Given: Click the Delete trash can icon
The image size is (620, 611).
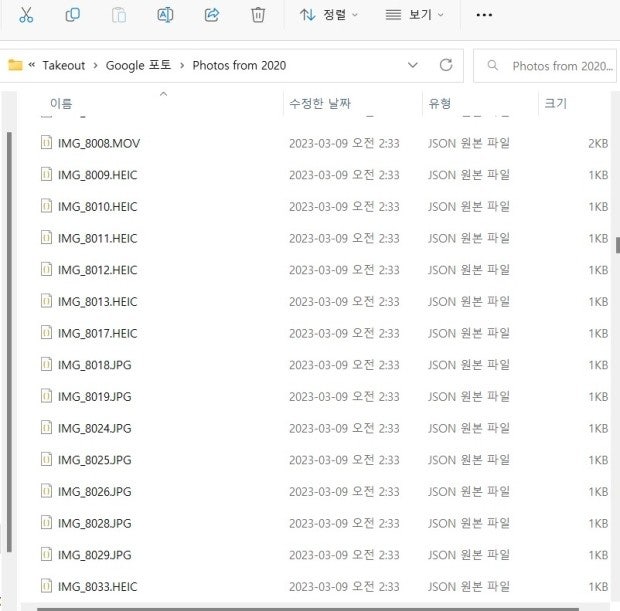Looking at the screenshot, I should pyautogui.click(x=258, y=15).
